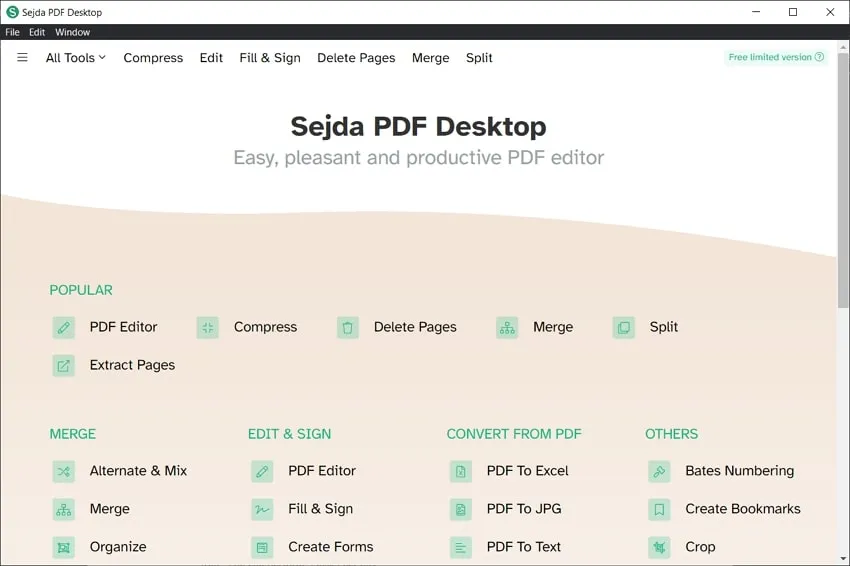Open the Window menu
Screen dimensions: 850x566
click(x=73, y=32)
